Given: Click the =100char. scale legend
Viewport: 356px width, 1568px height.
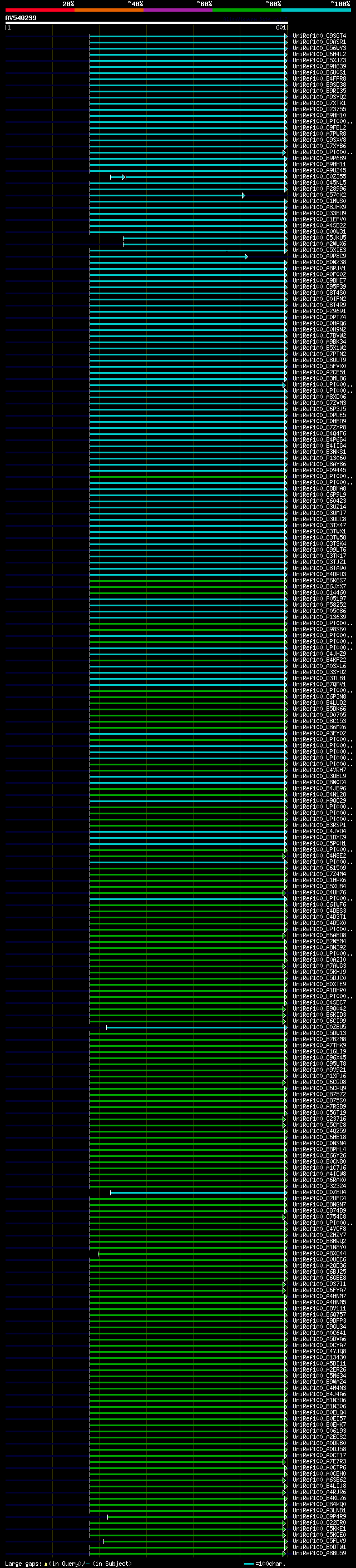Looking at the screenshot, I should [x=264, y=1563].
